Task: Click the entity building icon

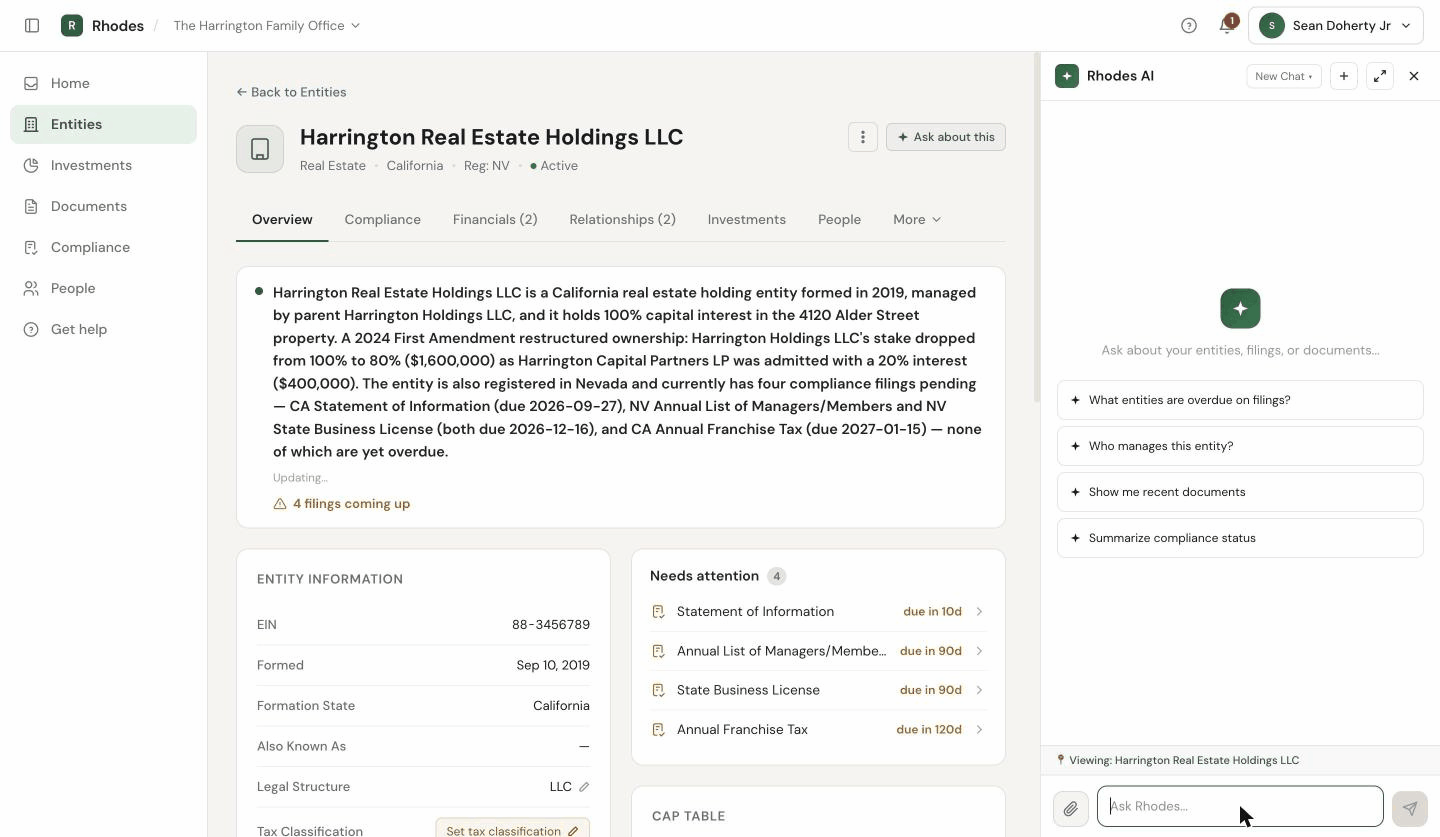Action: (x=260, y=149)
